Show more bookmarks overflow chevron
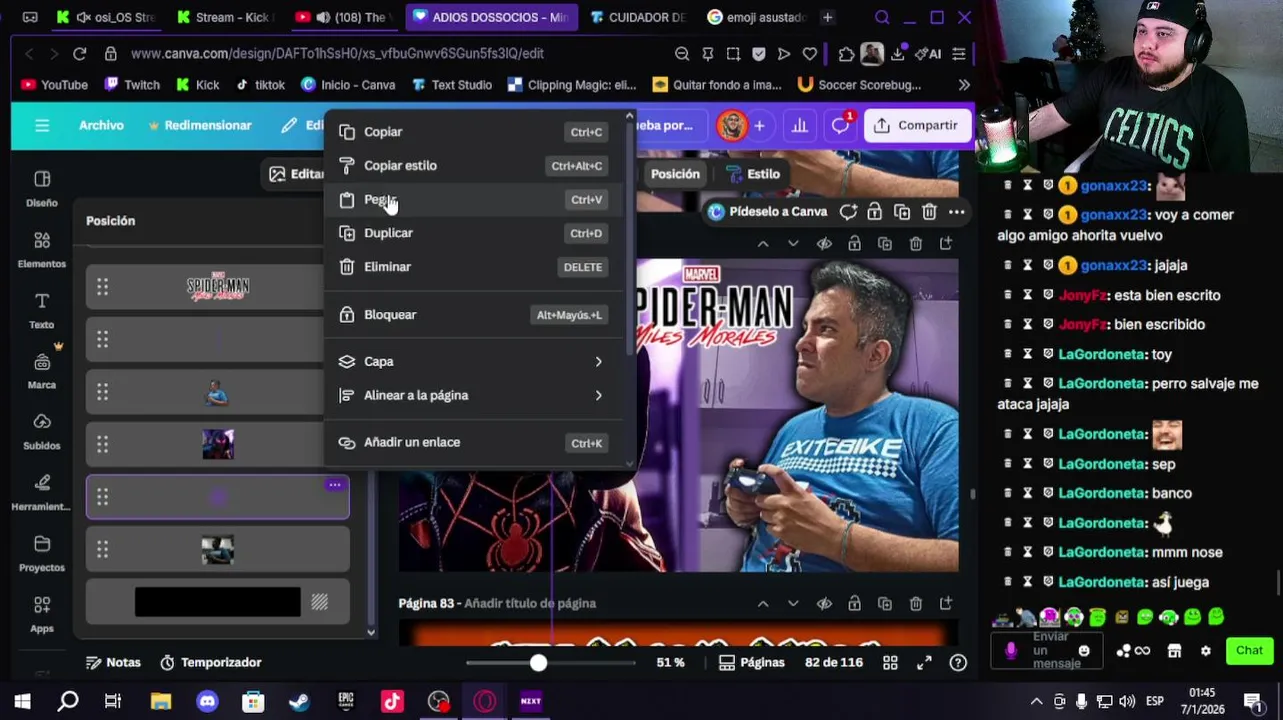The height and width of the screenshot is (720, 1283). (x=964, y=85)
